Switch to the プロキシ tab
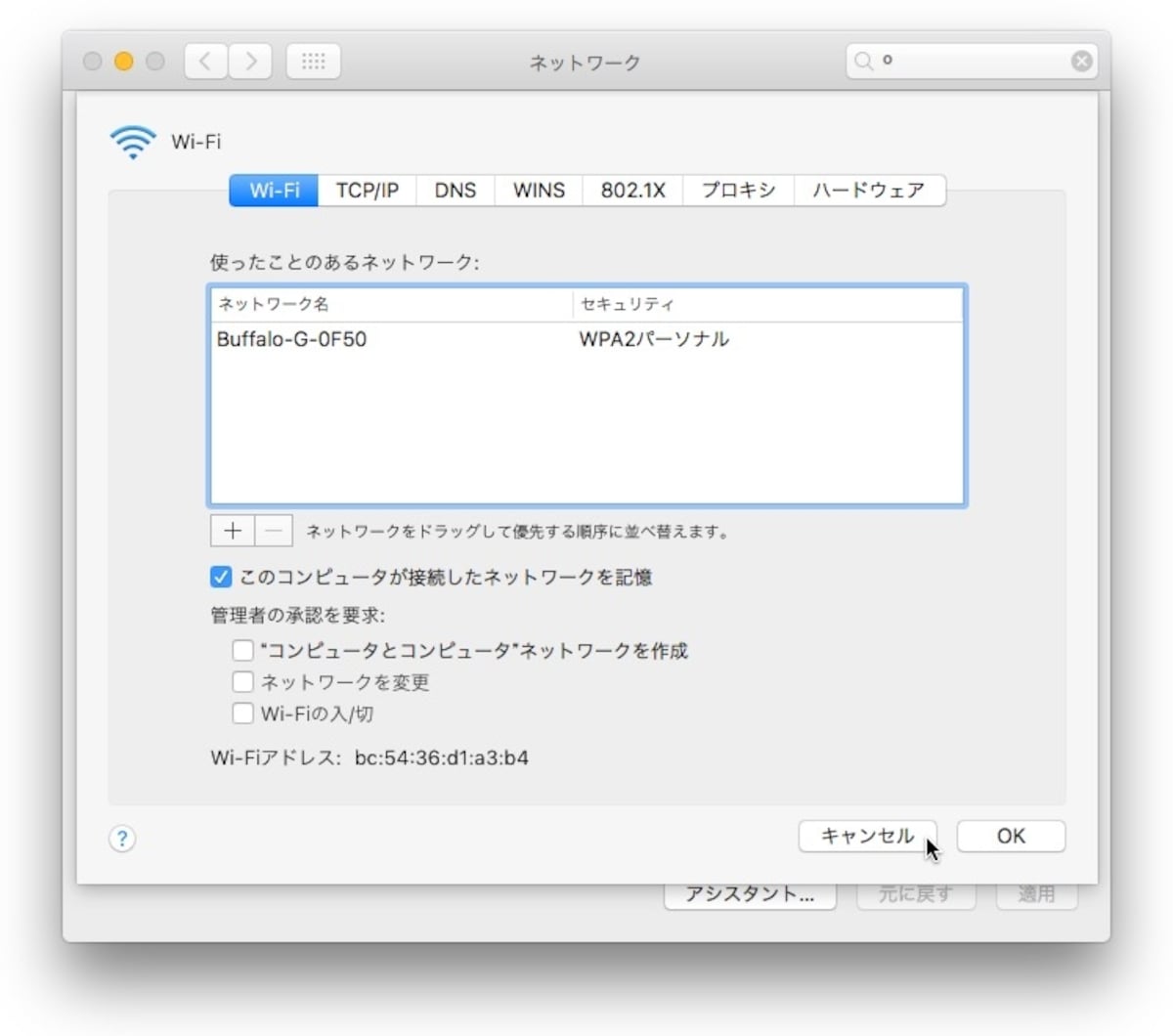This screenshot has width=1173, height=1036. tap(739, 190)
